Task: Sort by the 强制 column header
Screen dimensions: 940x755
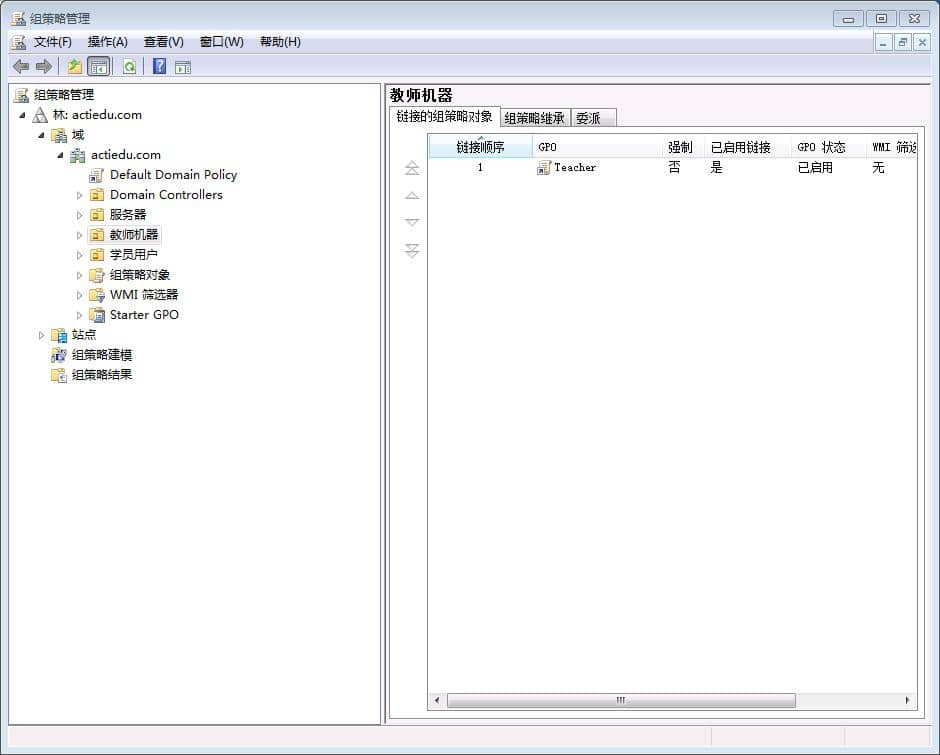Action: click(683, 147)
